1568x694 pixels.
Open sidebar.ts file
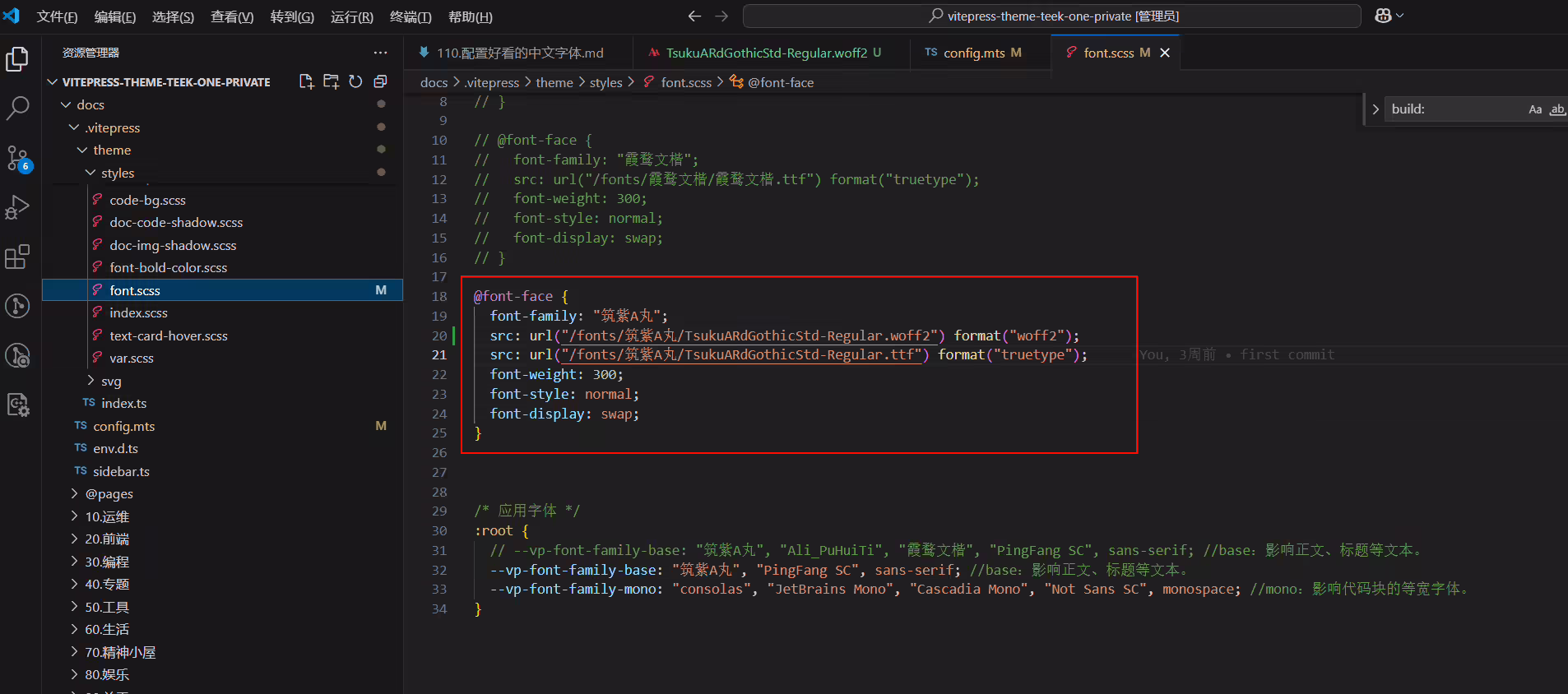click(121, 471)
